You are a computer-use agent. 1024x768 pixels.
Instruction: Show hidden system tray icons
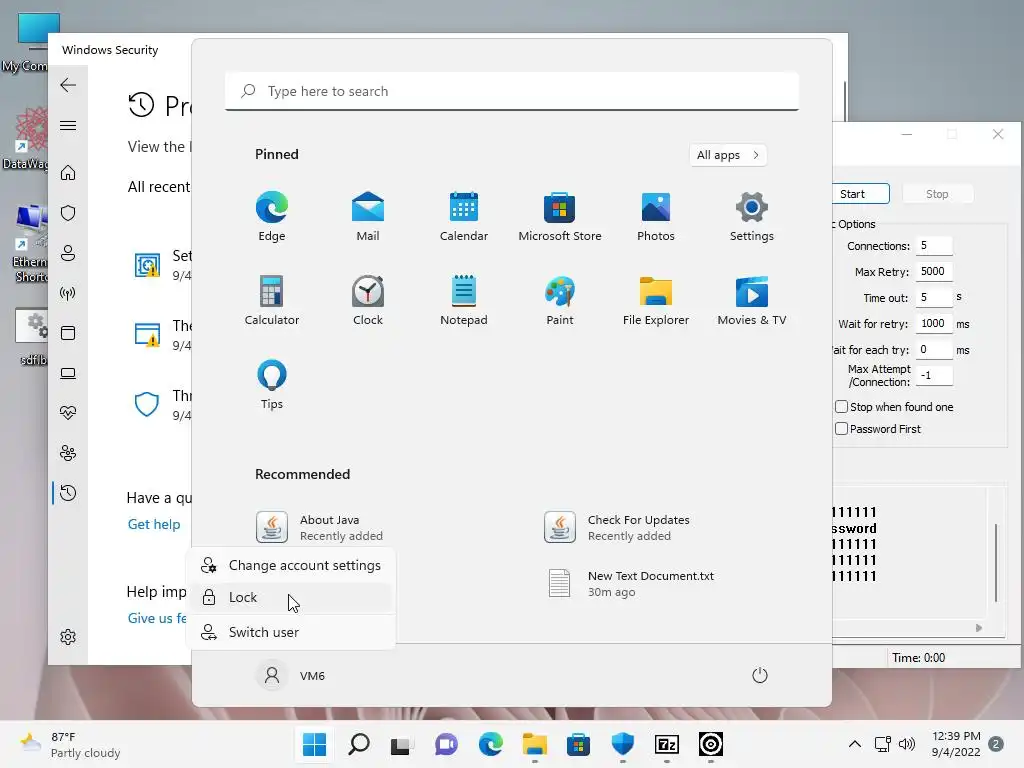pos(854,744)
